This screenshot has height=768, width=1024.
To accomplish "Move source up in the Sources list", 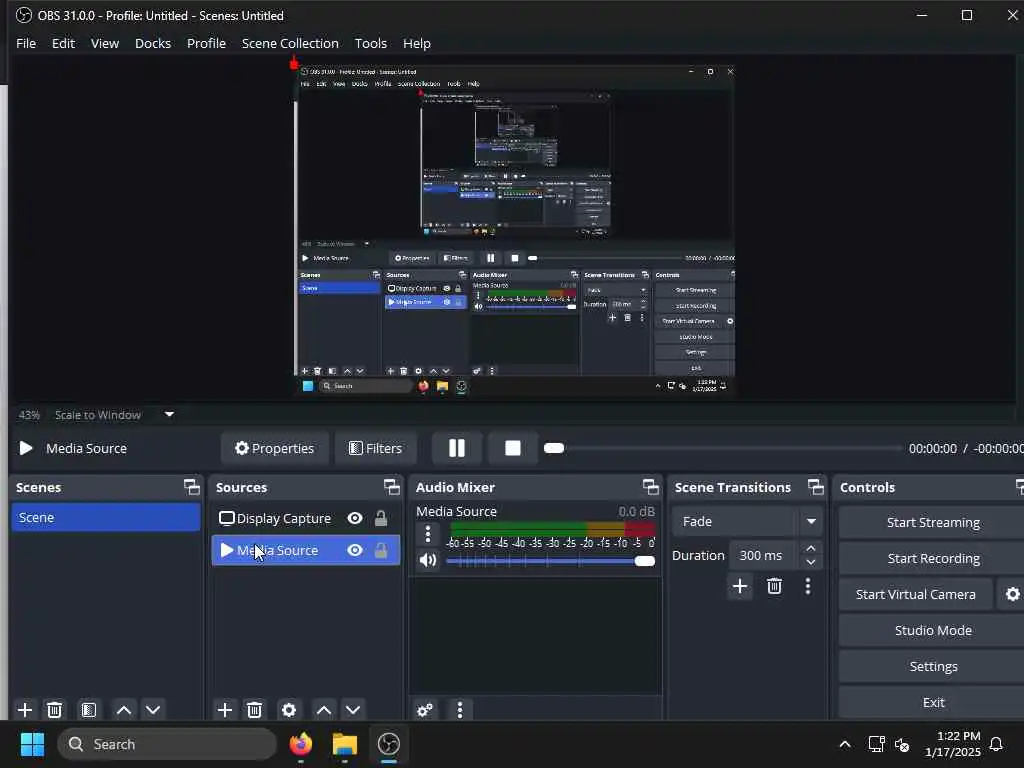I will coord(324,710).
